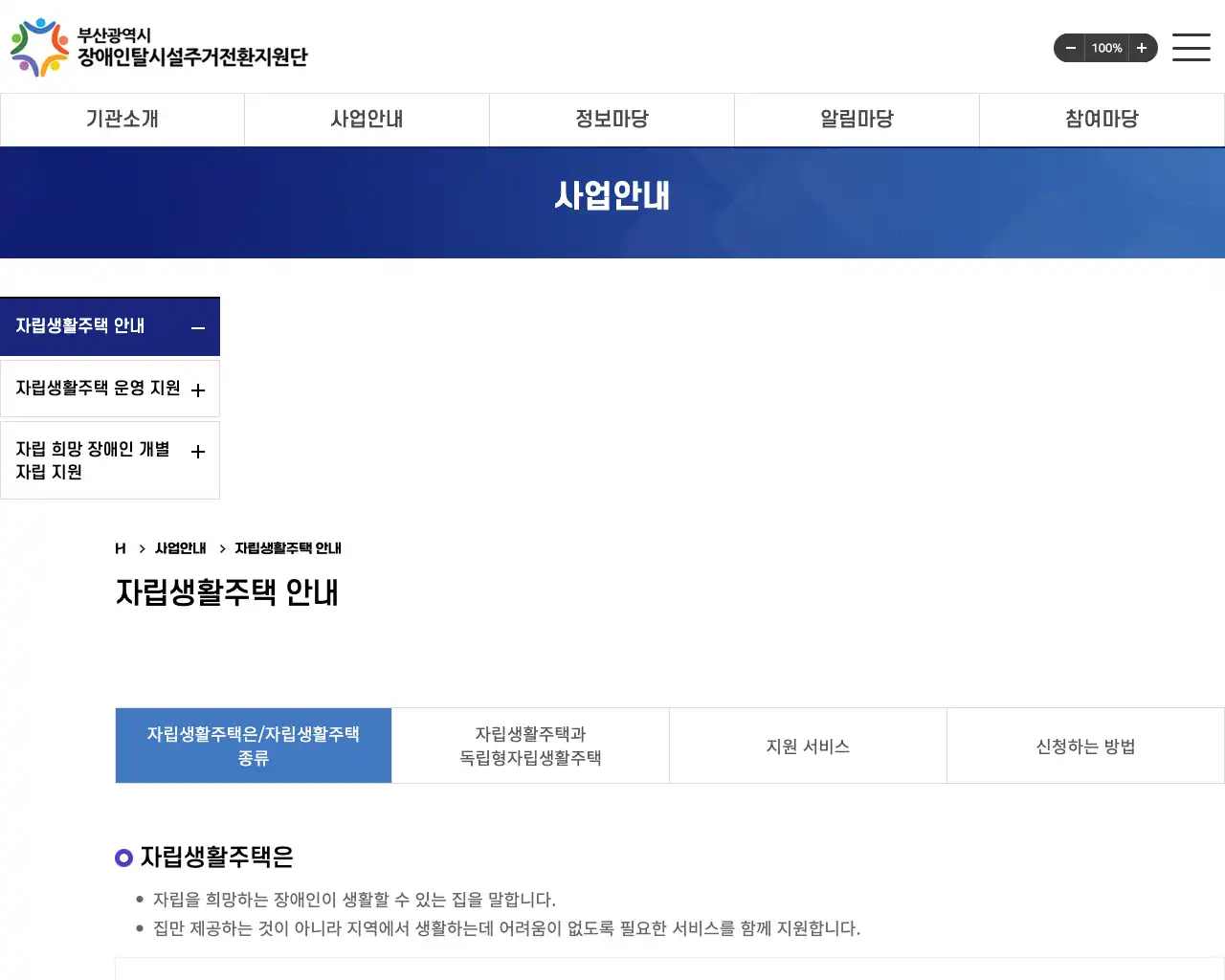Open the 참여마당 menu
The width and height of the screenshot is (1225, 980).
coord(1102,120)
